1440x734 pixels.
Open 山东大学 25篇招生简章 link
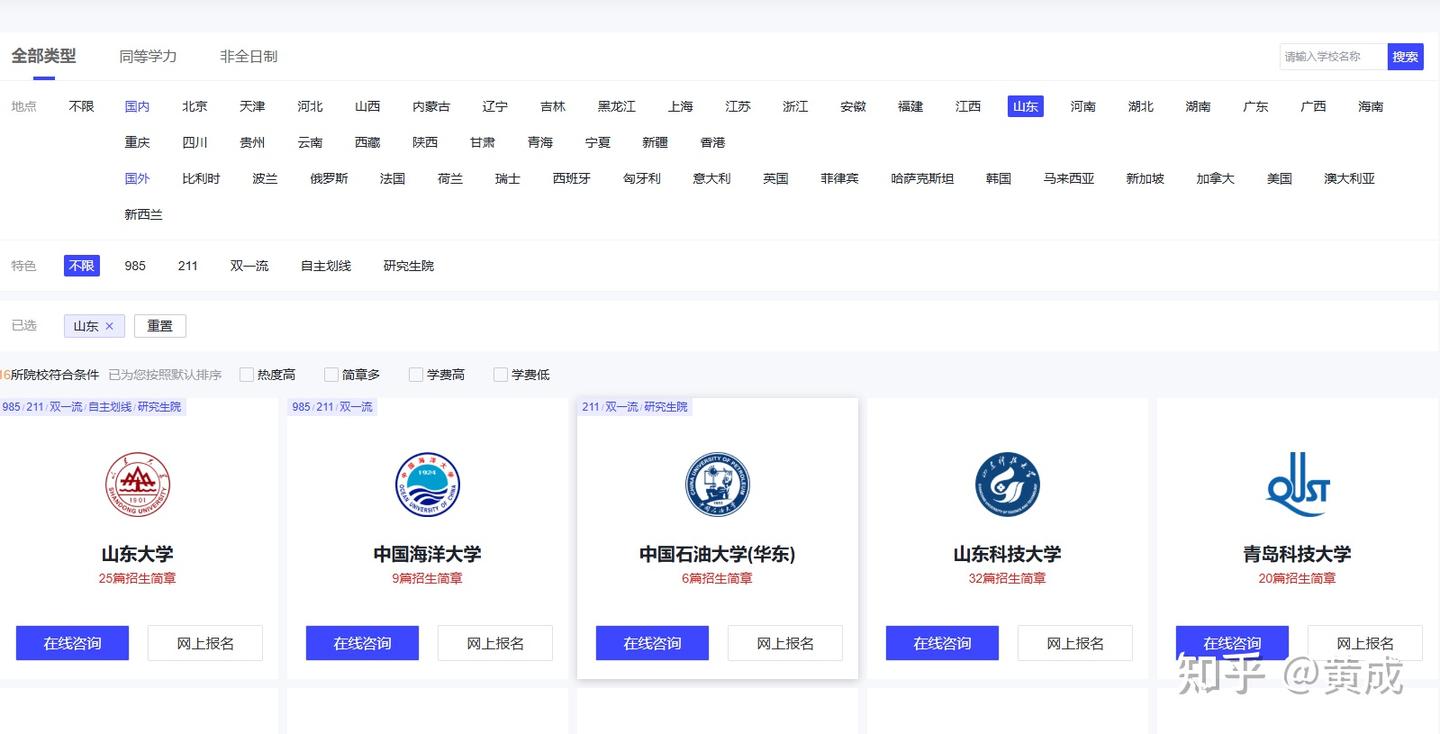tap(137, 579)
